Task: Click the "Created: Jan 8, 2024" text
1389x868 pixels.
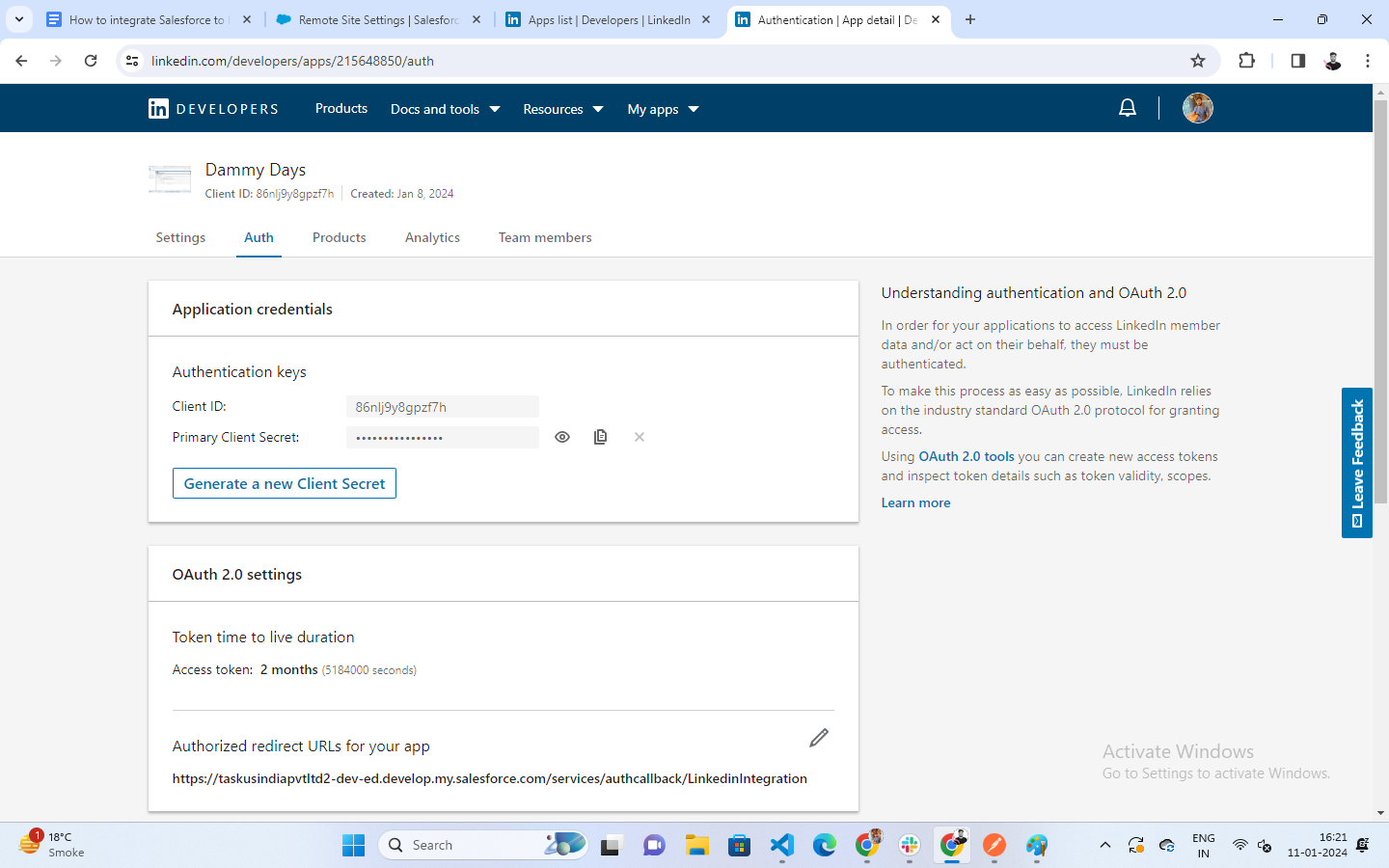Action: [402, 194]
